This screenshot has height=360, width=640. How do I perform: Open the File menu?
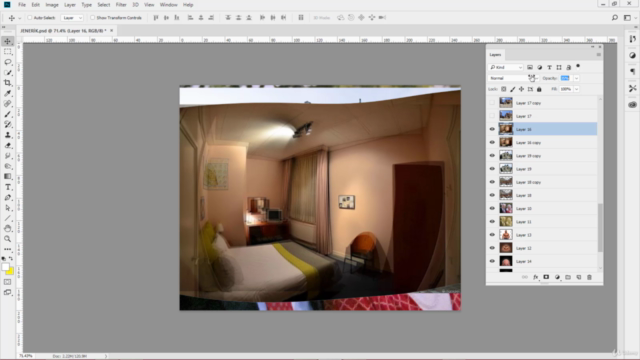tap(22, 4)
